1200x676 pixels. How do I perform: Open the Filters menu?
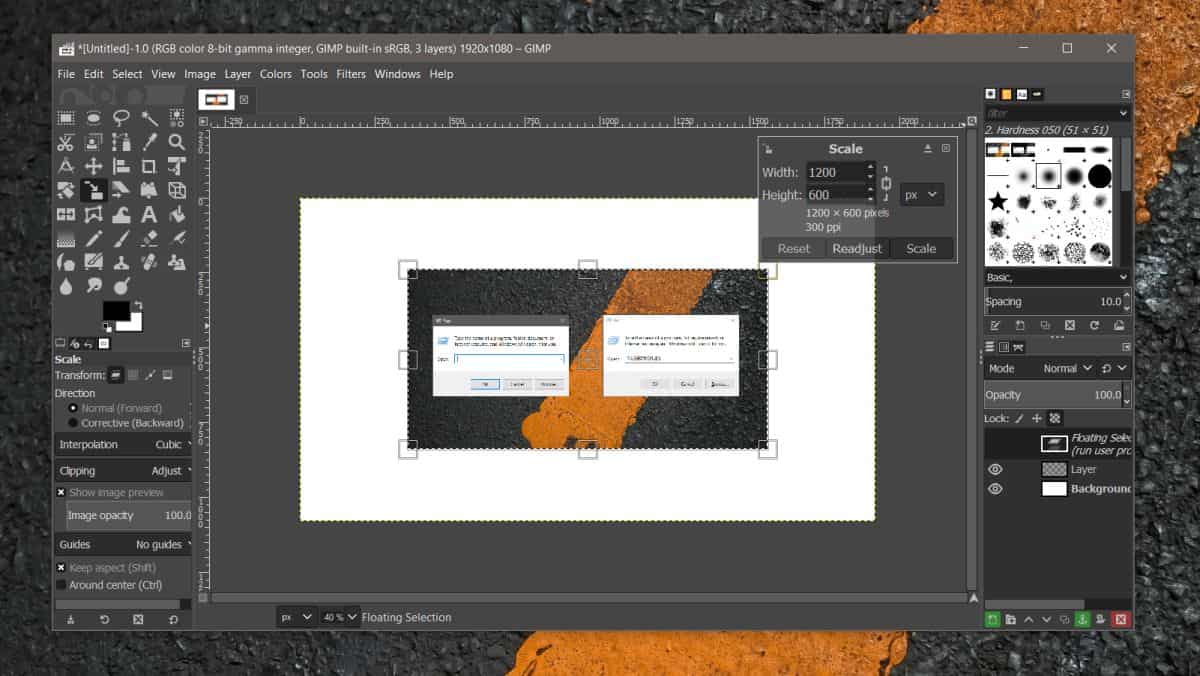click(x=351, y=74)
